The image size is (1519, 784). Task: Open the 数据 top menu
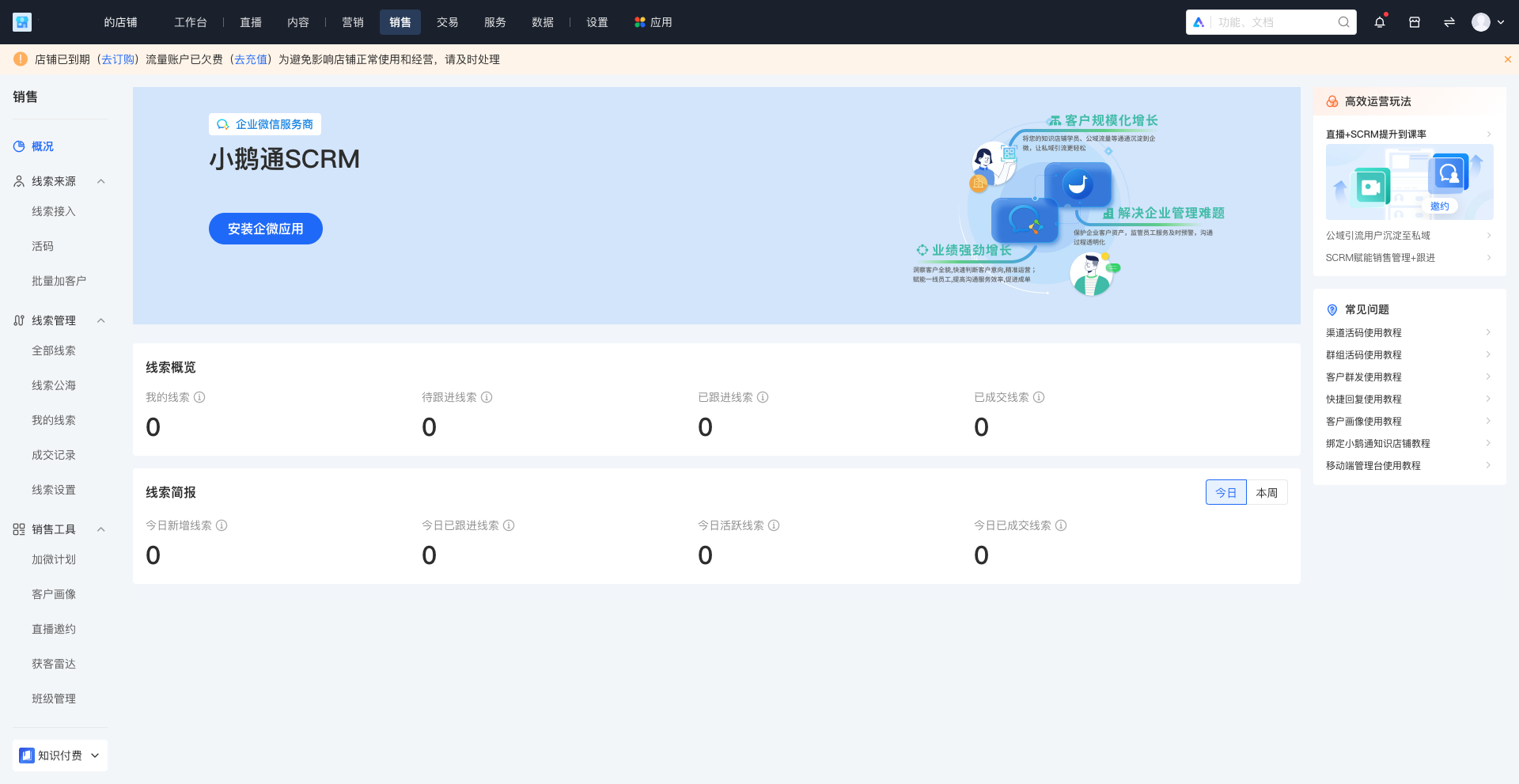pyautogui.click(x=543, y=22)
